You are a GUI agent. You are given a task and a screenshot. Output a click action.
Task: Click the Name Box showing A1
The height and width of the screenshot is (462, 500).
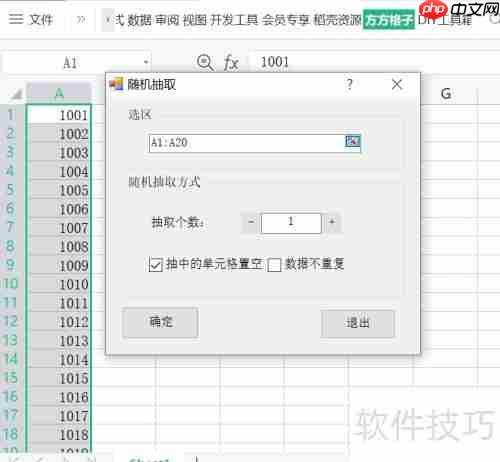(x=70, y=63)
